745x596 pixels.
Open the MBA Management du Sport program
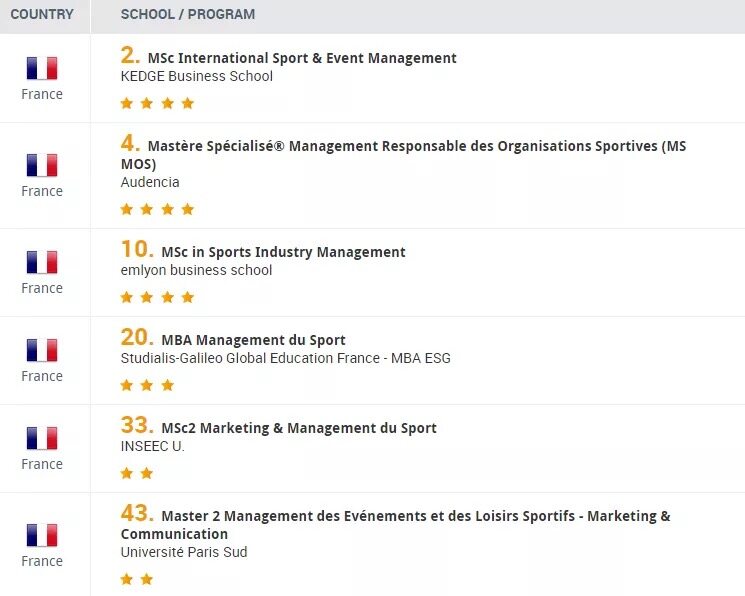(x=253, y=340)
